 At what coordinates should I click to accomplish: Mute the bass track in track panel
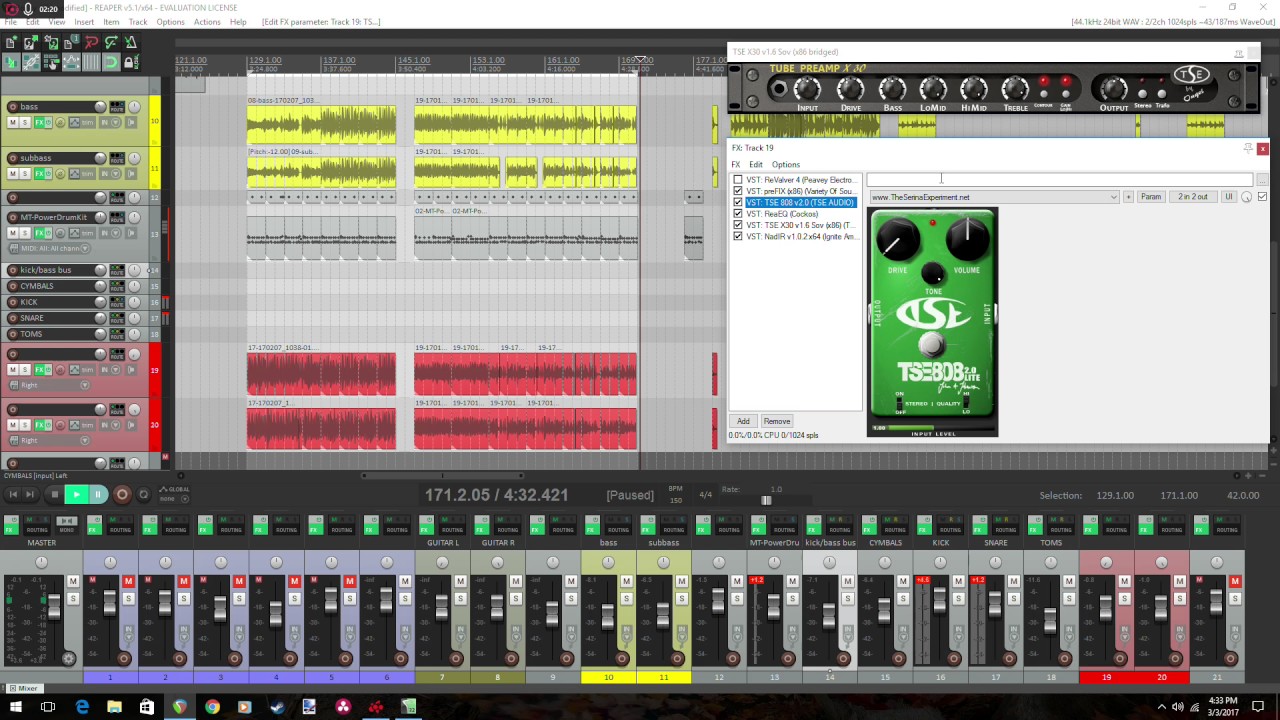[x=13, y=122]
